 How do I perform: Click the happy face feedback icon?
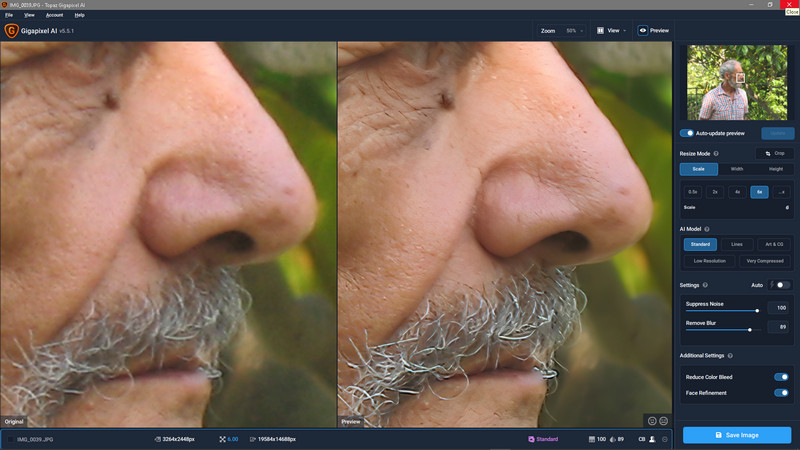[653, 421]
